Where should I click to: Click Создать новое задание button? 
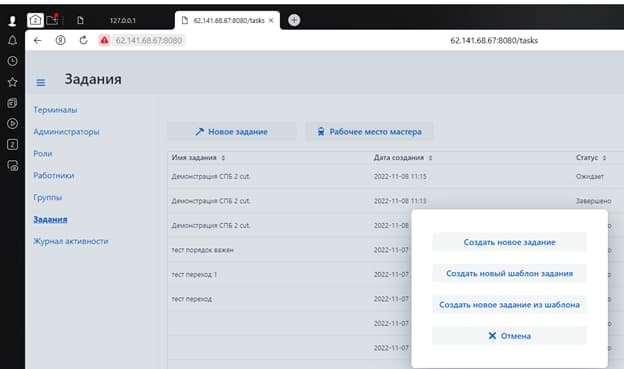[x=509, y=242]
